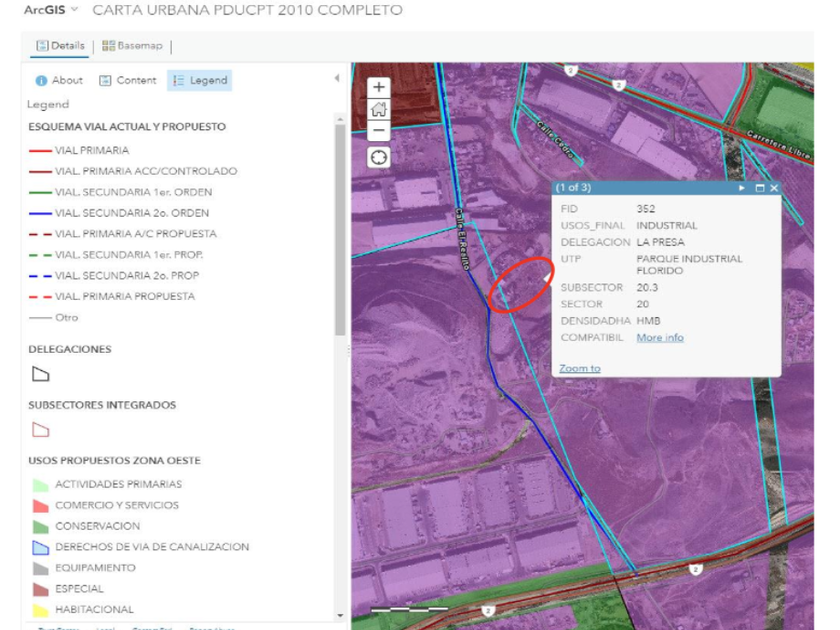Click the Zoom to link
This screenshot has height=630, width=840.
coord(580,368)
